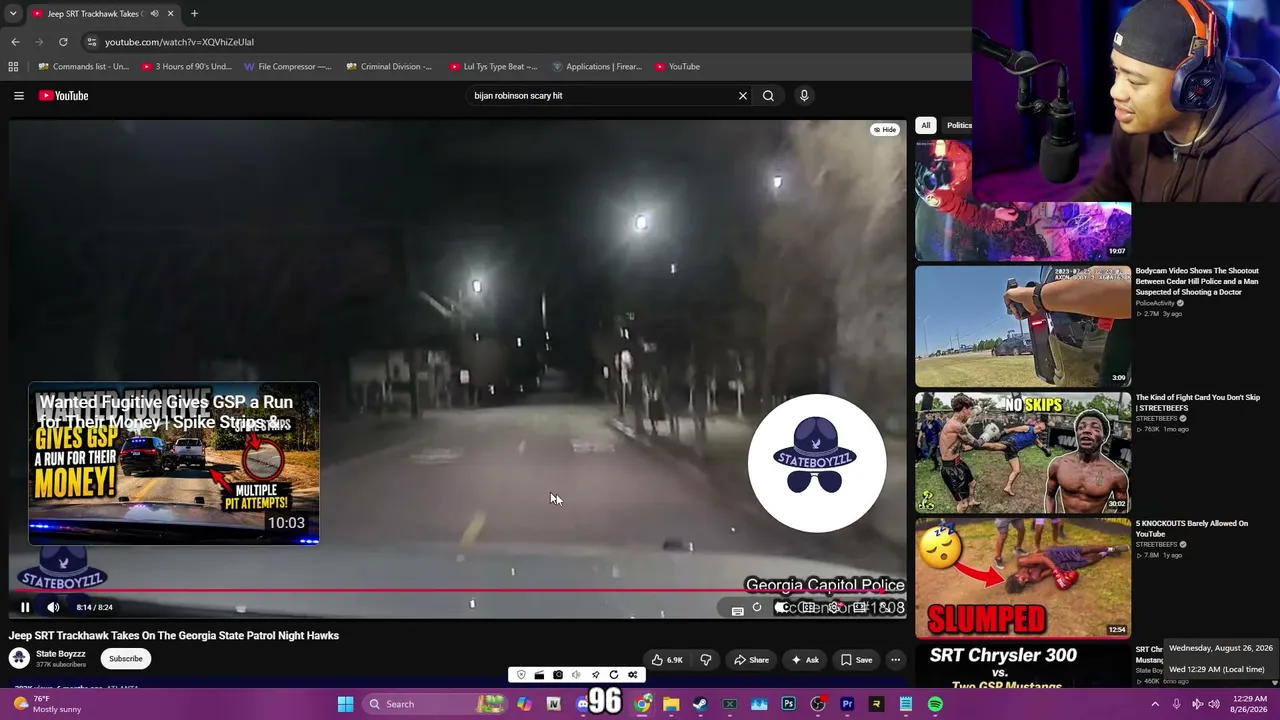Open the Lul Tys Type Beat bookmark
The image size is (1280, 720).
[493, 67]
